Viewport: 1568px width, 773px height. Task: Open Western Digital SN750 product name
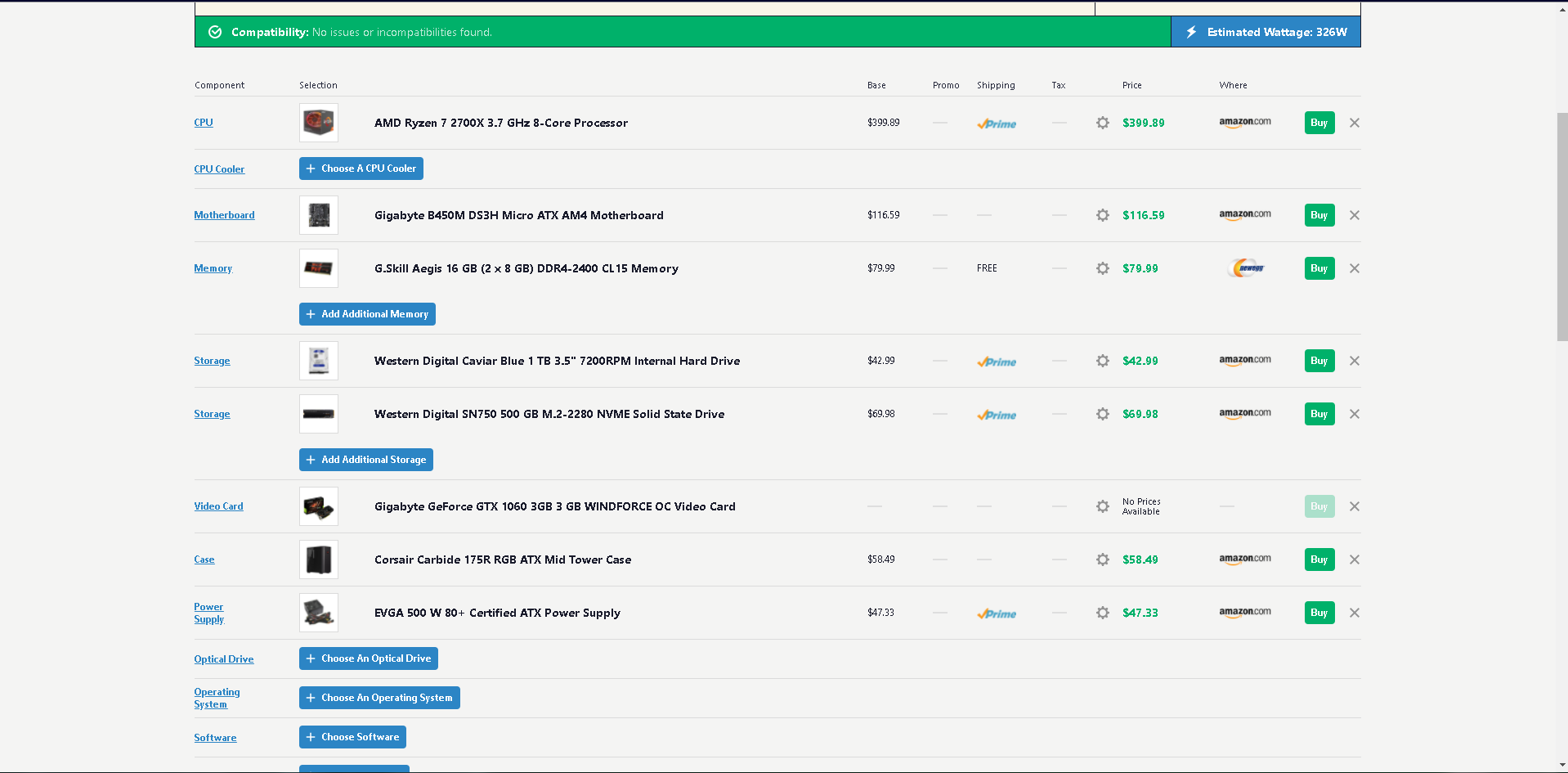click(x=549, y=414)
